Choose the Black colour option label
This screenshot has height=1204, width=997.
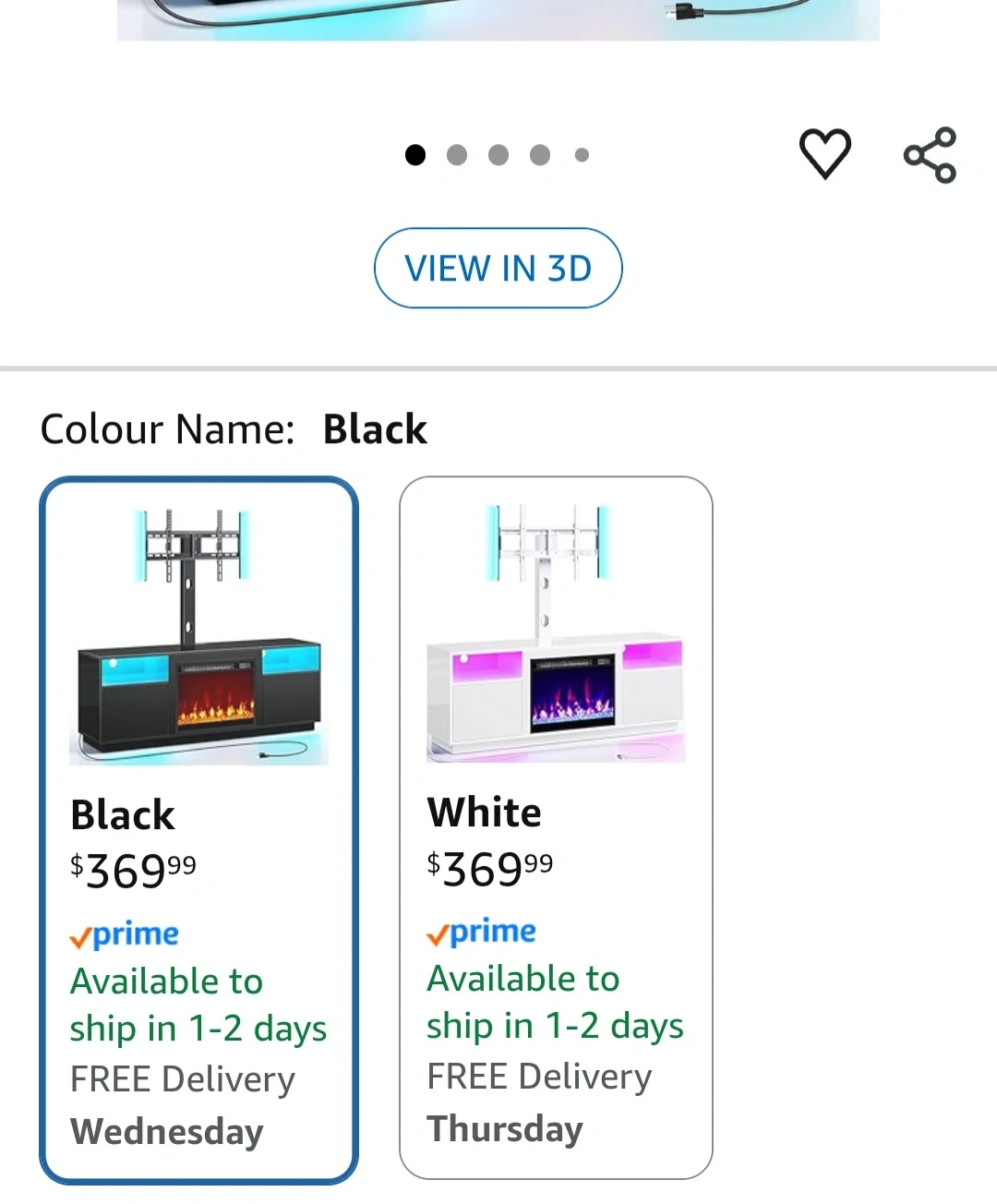[x=123, y=815]
